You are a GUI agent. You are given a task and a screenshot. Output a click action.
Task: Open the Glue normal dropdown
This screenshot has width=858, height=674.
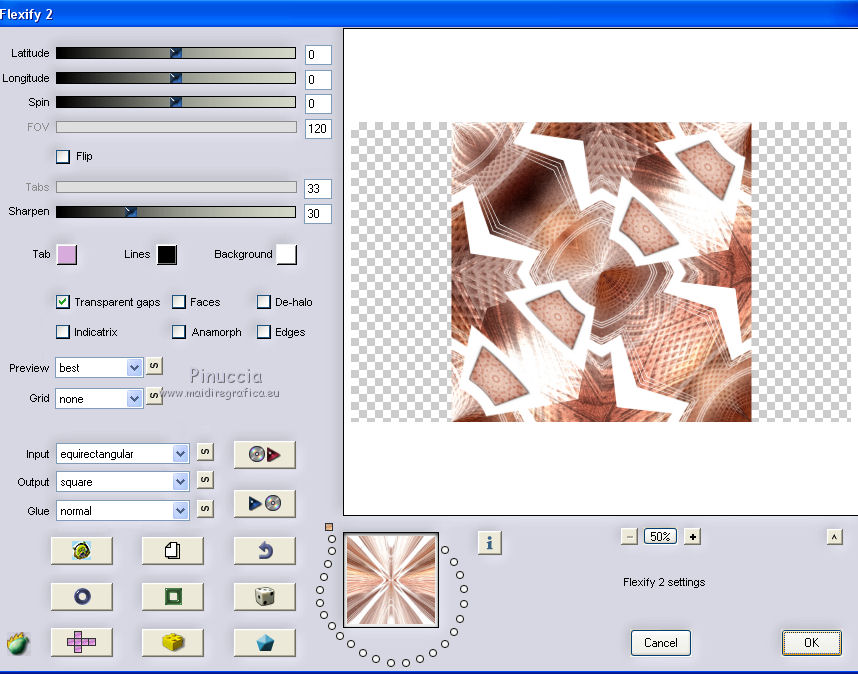(x=123, y=511)
